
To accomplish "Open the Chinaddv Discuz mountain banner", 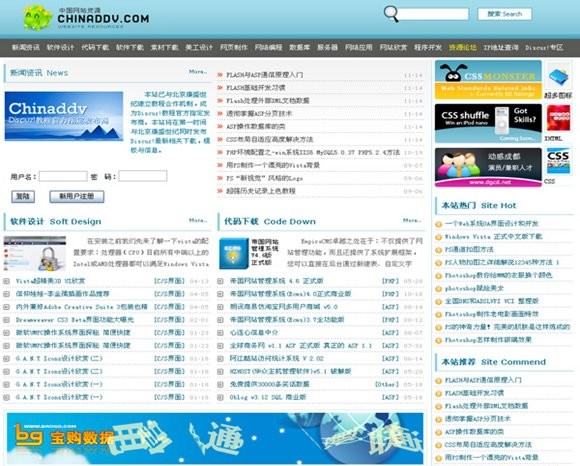I will [64, 116].
